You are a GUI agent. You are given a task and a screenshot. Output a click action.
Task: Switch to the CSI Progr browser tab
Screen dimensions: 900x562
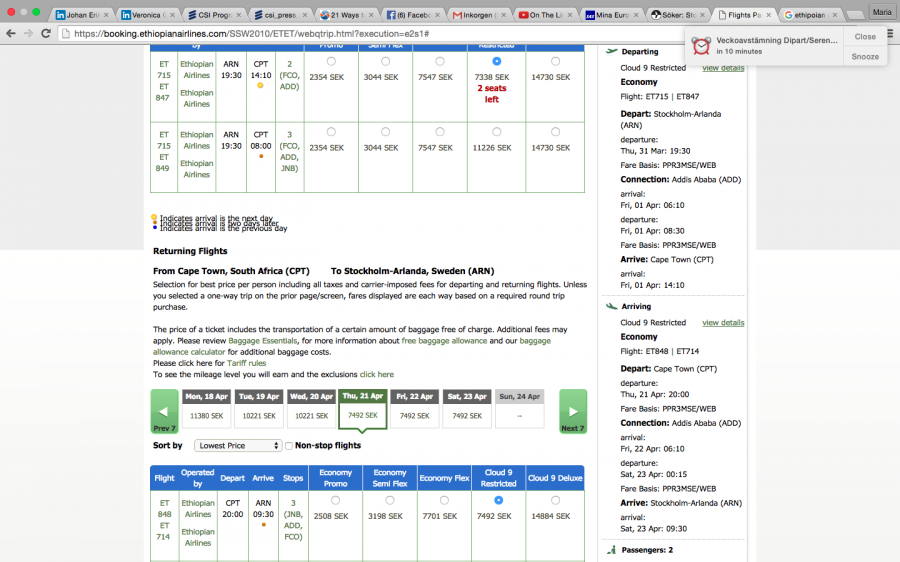point(214,15)
